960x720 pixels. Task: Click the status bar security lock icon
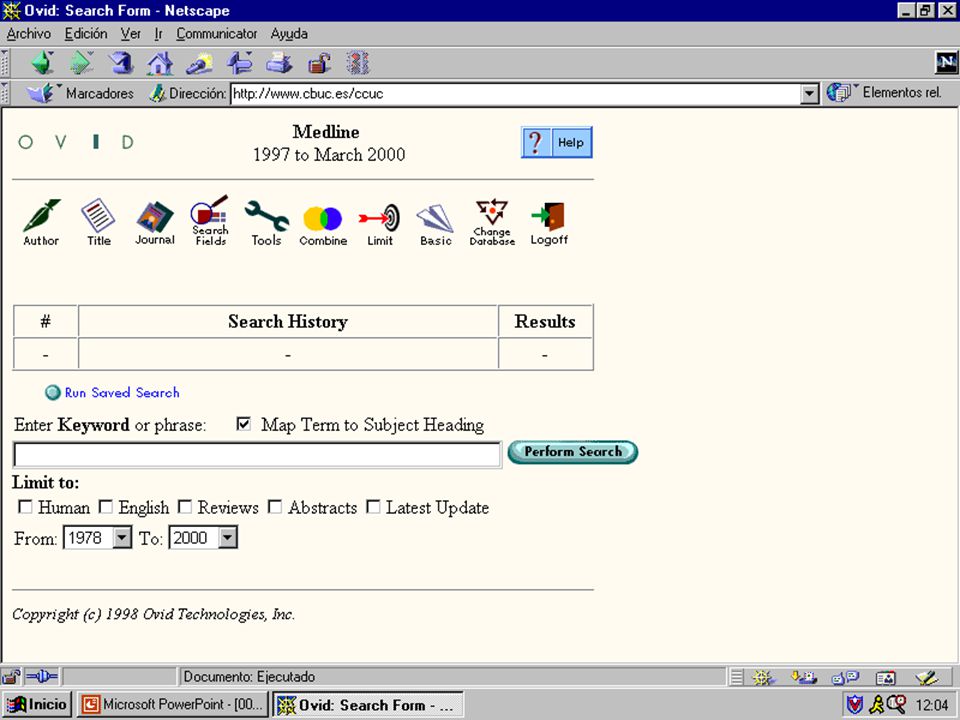[x=11, y=677]
